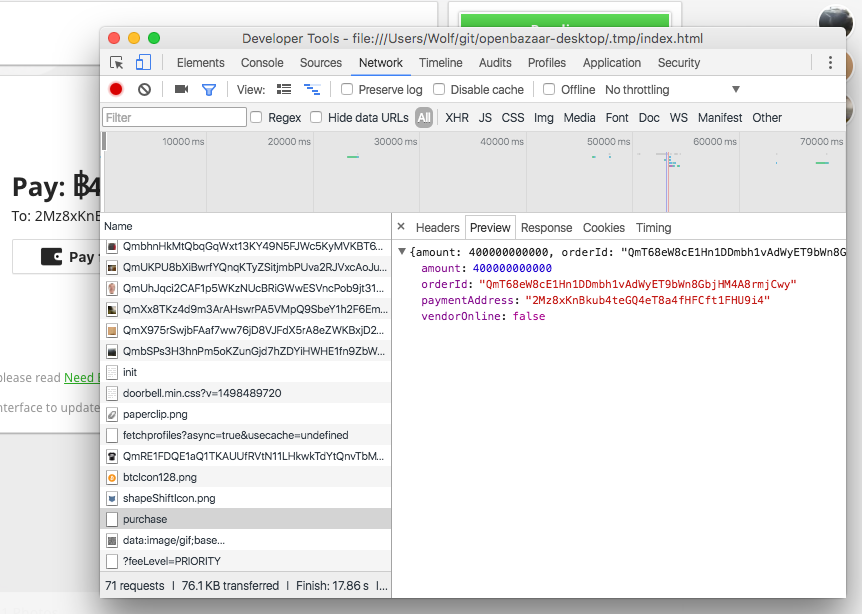Select the All filter type toggle
Screen dimensions: 862x614
424,118
